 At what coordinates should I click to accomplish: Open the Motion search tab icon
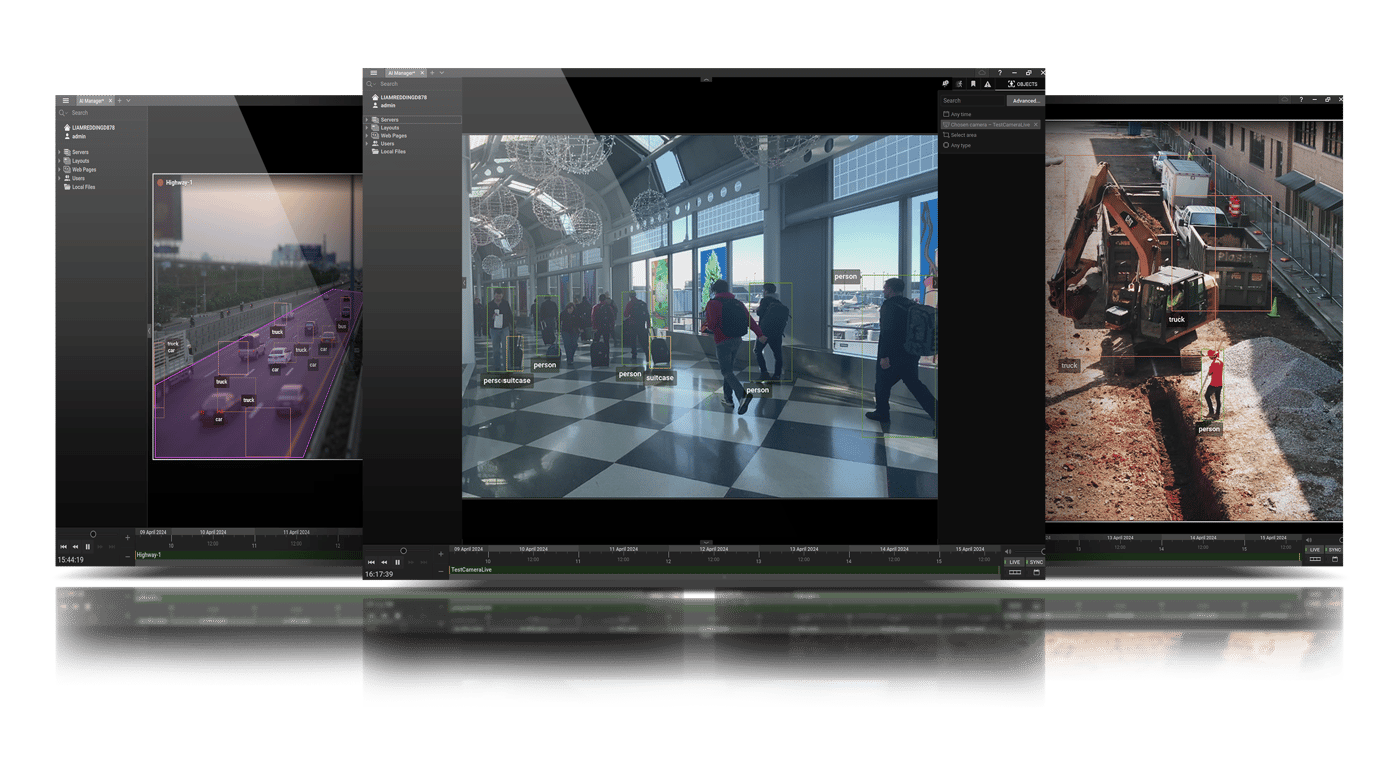(959, 84)
